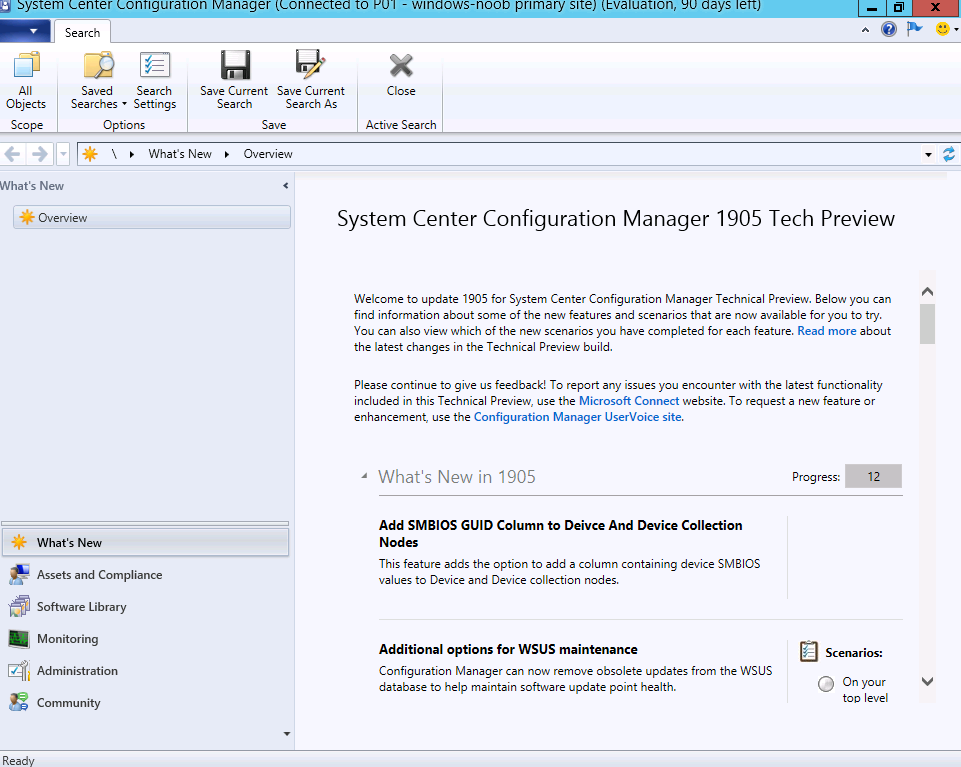
Task: Open the Help question mark icon
Action: [x=889, y=29]
